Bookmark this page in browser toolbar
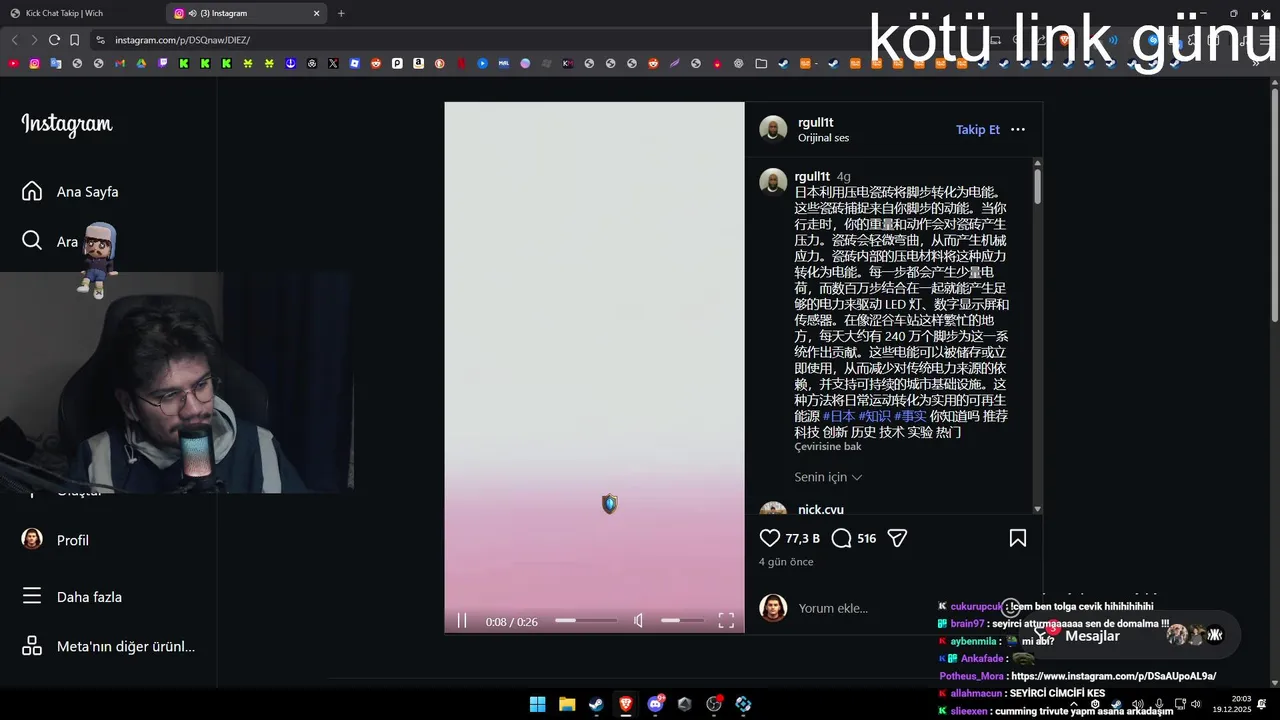Viewport: 1280px width, 720px height. coord(74,40)
